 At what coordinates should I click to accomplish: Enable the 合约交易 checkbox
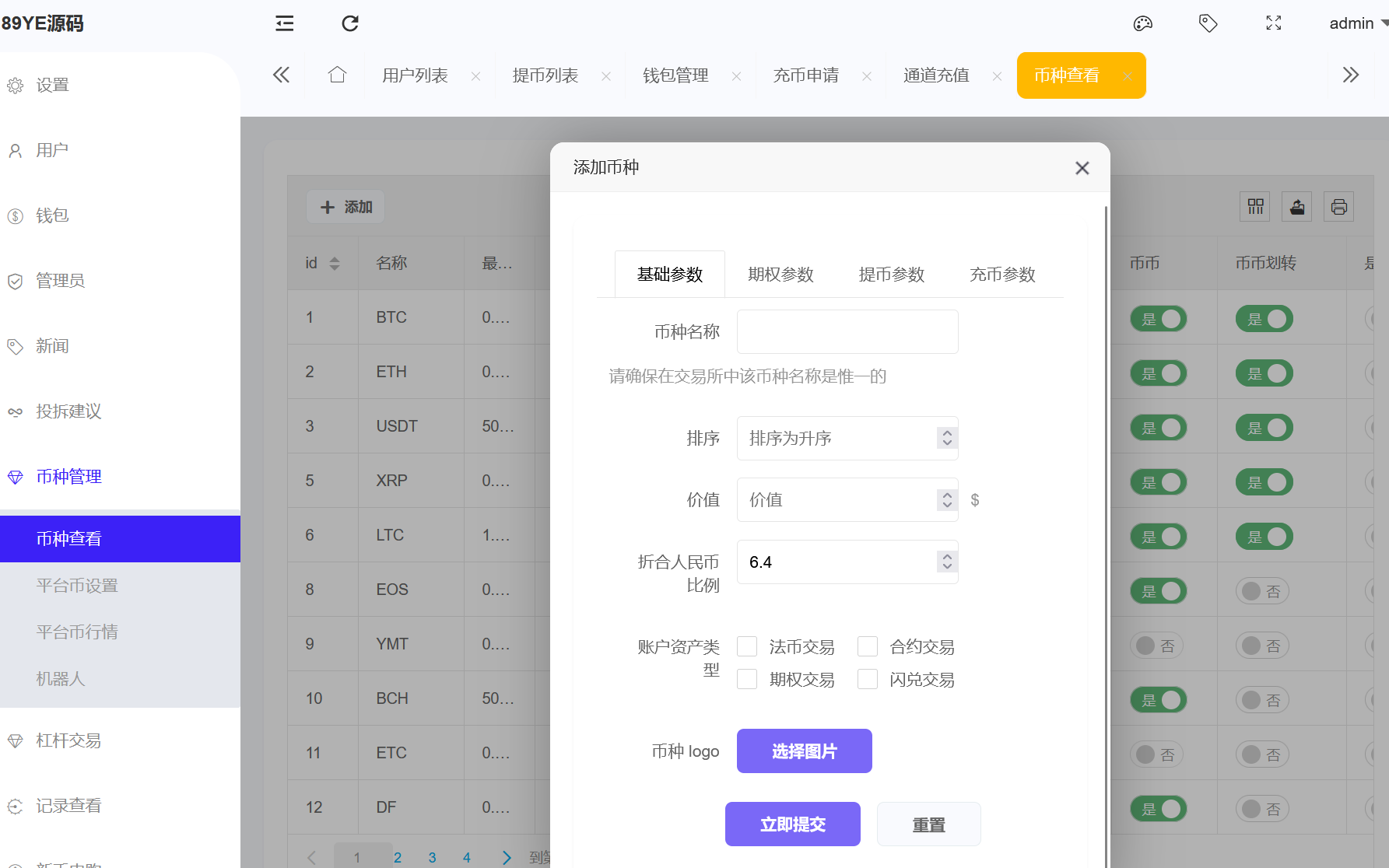[868, 646]
